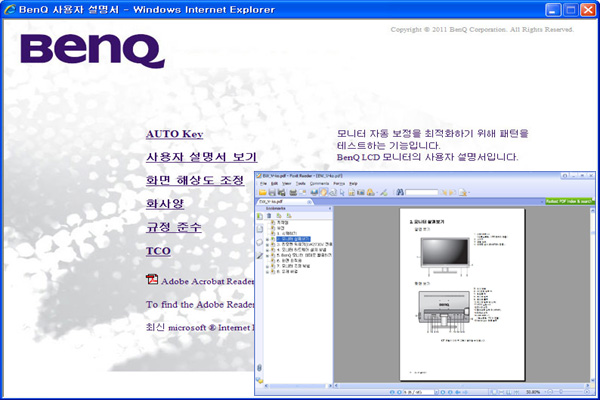
Task: Open the 화사양 link
Action: tap(165, 204)
